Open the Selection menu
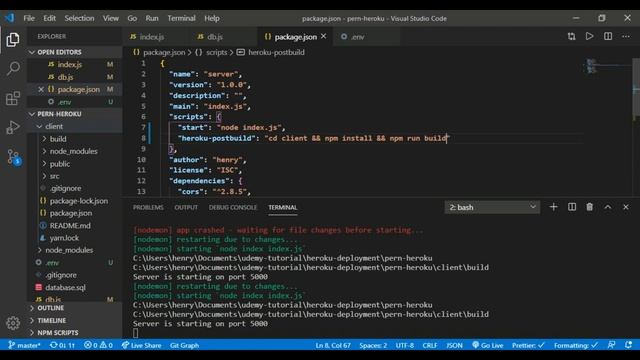 pos(79,18)
